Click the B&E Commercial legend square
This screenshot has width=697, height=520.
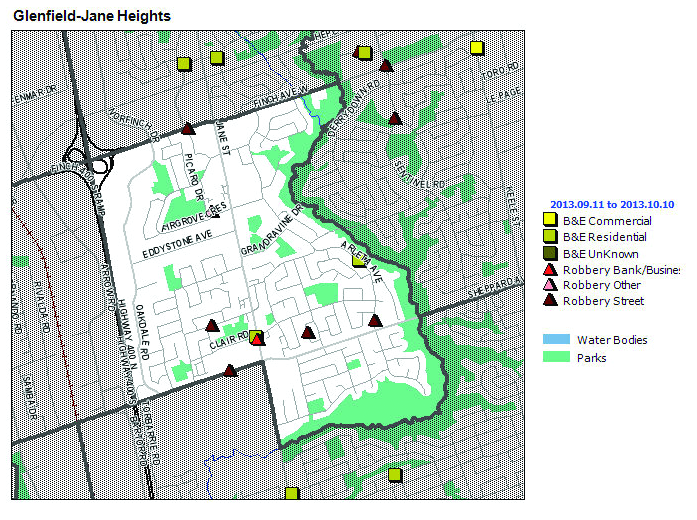pos(550,220)
